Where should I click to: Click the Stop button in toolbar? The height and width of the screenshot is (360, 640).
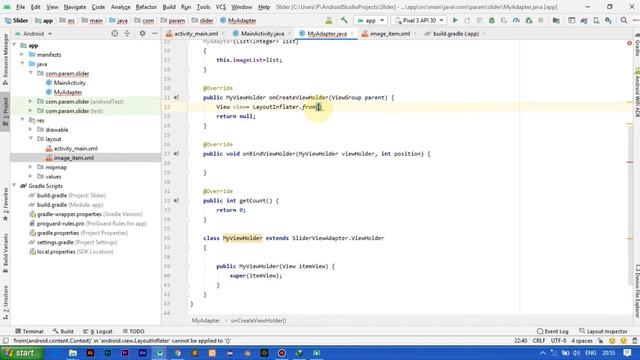pos(541,20)
